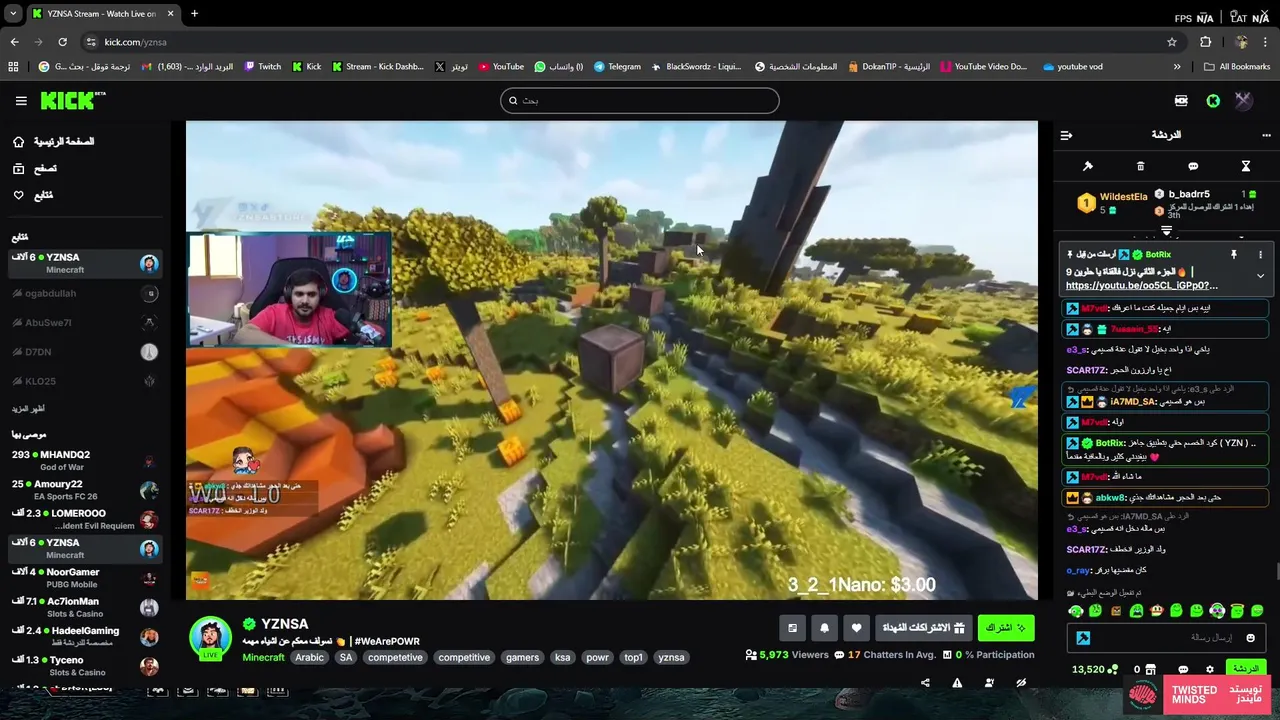Open the youtu.be link in pinned message
The height and width of the screenshot is (720, 1280).
(1141, 285)
